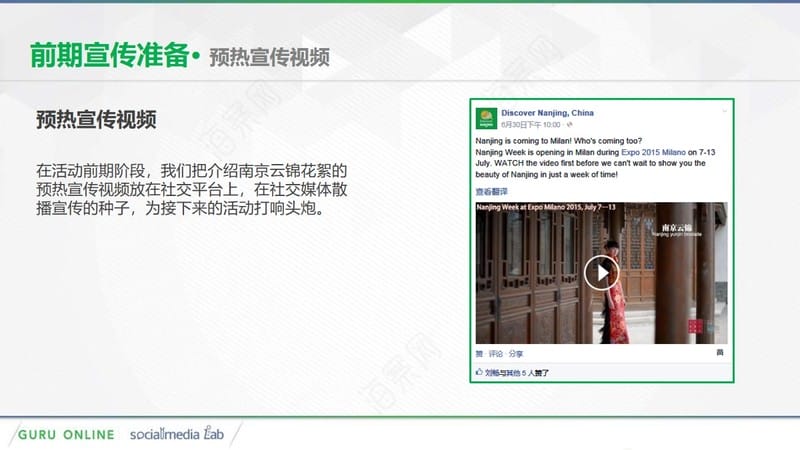Click the socialmedia Lab logo
The image size is (800, 450).
[177, 434]
